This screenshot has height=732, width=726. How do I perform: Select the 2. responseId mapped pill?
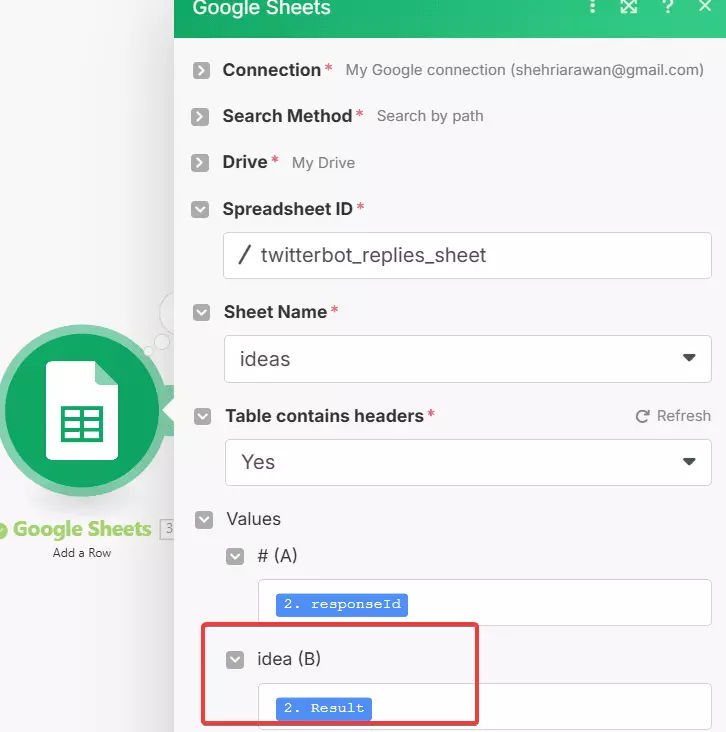click(341, 604)
